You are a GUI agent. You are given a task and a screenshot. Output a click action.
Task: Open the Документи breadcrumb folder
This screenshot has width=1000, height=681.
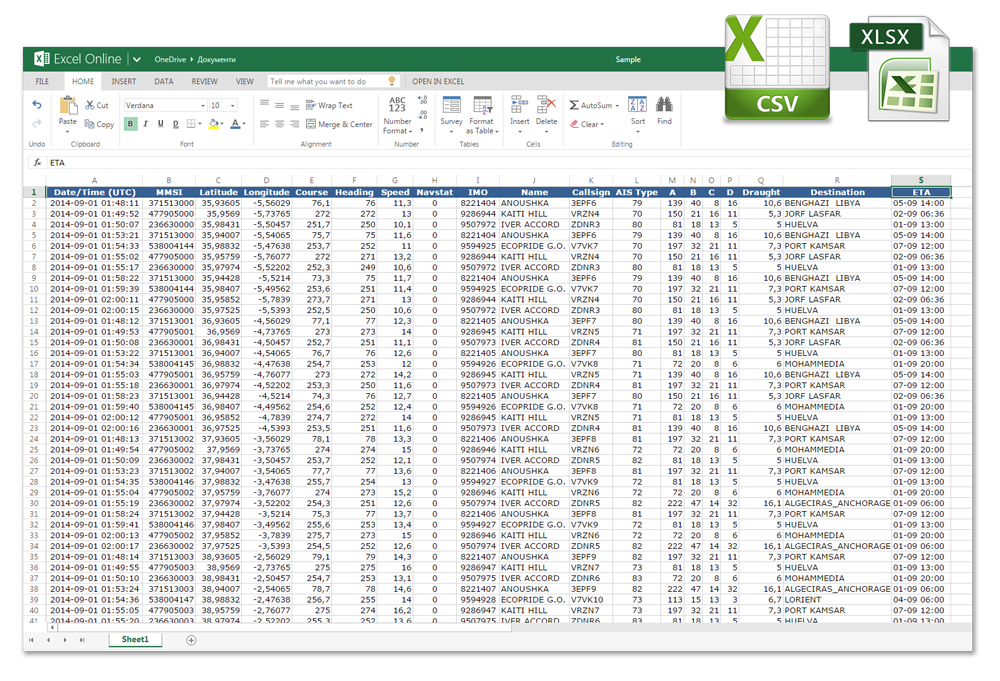point(216,59)
